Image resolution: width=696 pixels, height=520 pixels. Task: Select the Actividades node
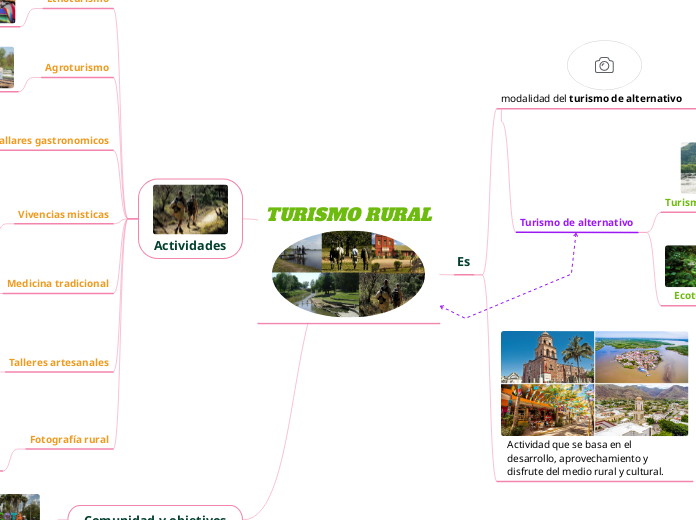pyautogui.click(x=190, y=218)
